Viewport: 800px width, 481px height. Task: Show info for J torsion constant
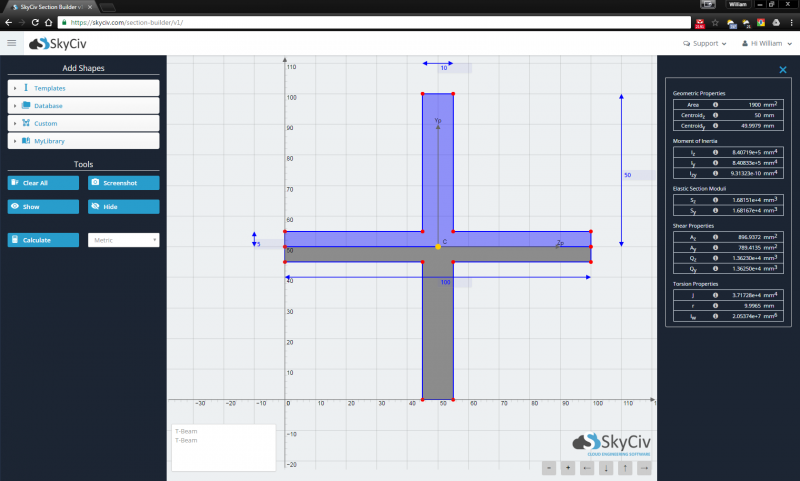click(715, 295)
